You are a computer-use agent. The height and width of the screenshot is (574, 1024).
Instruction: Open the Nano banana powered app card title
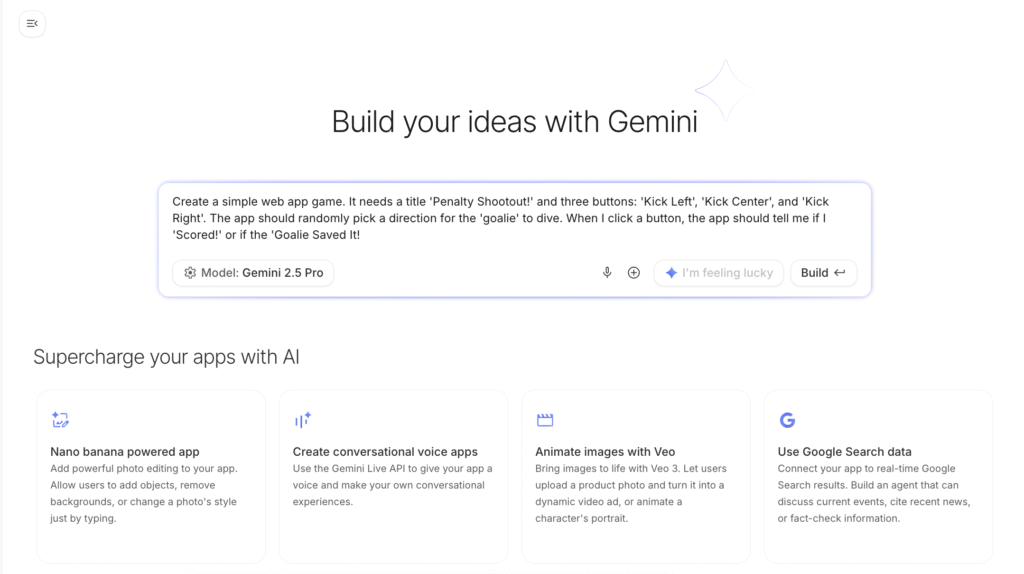(x=125, y=452)
